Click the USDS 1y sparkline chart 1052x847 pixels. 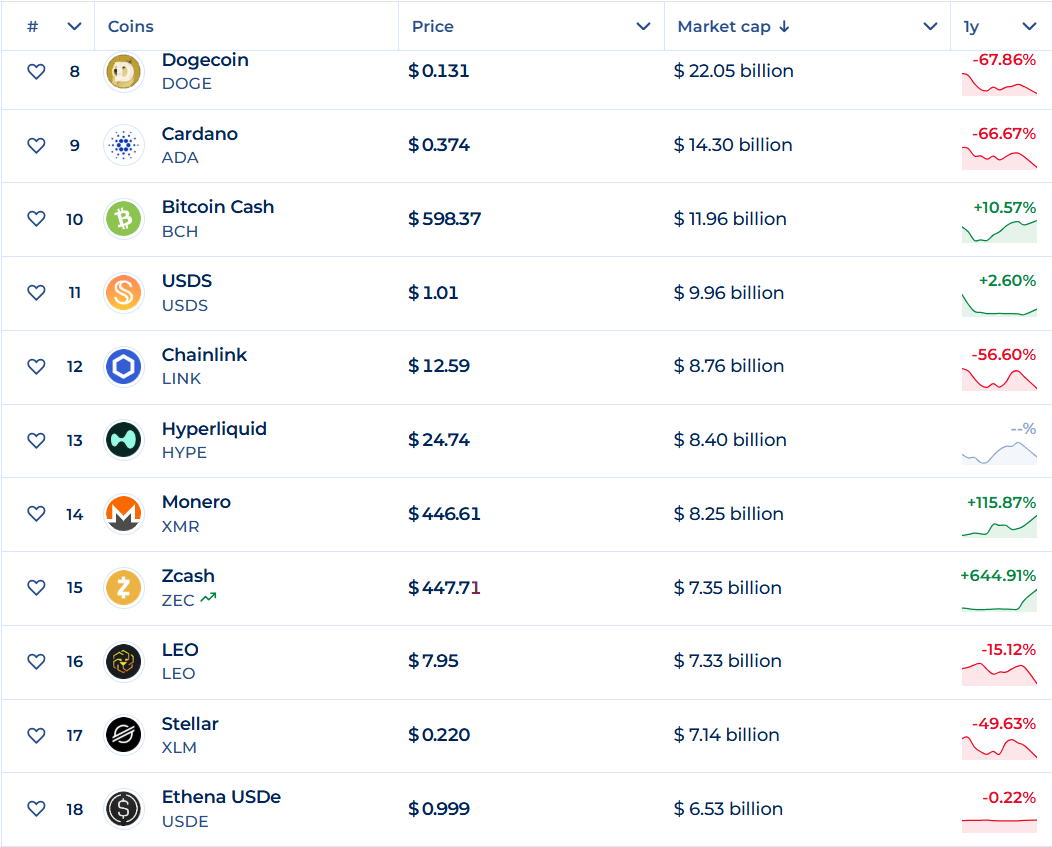pyautogui.click(x=999, y=305)
